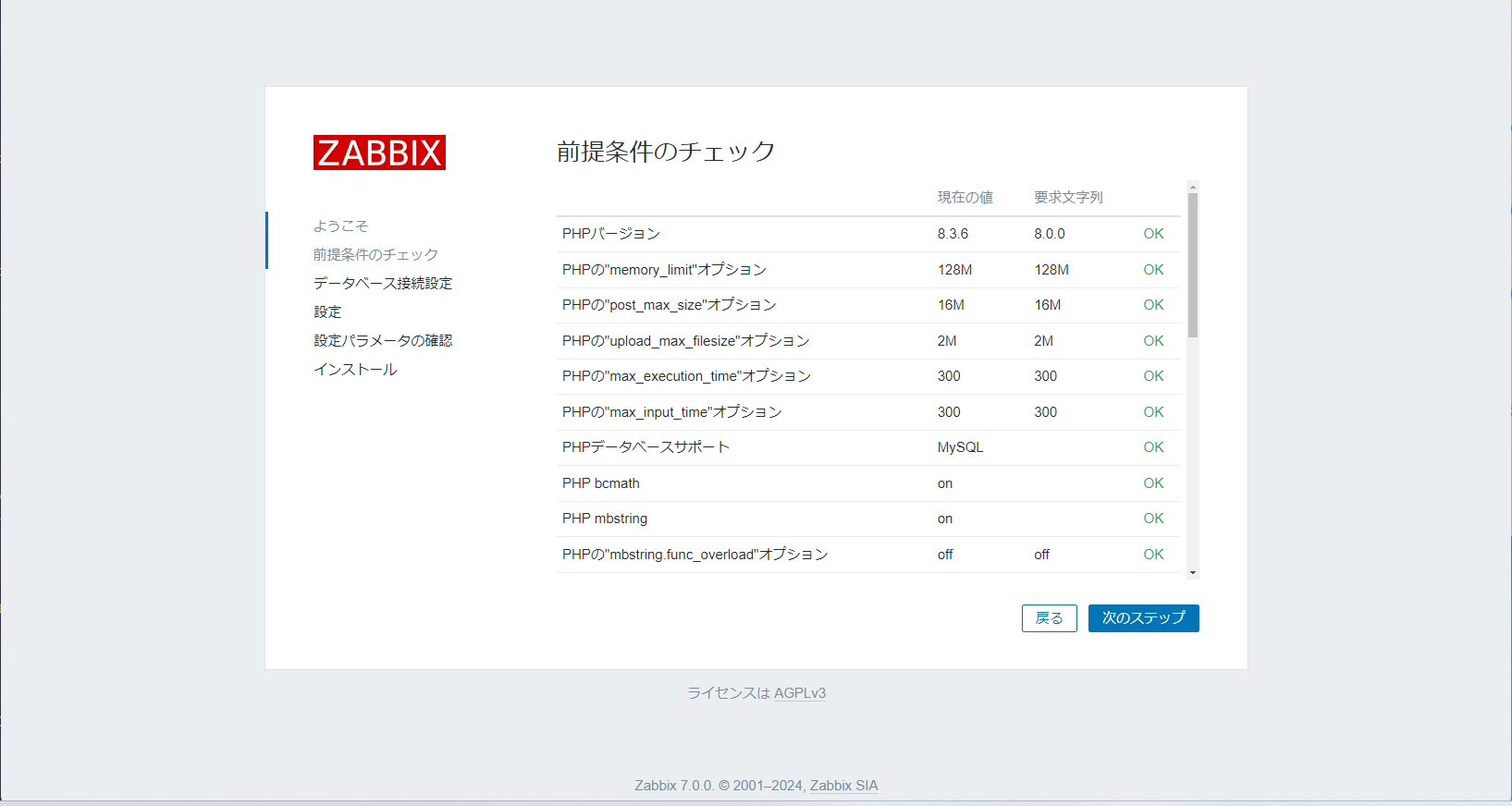Select データベース接続設定 step in sidebar
This screenshot has width=1512, height=806.
(383, 283)
